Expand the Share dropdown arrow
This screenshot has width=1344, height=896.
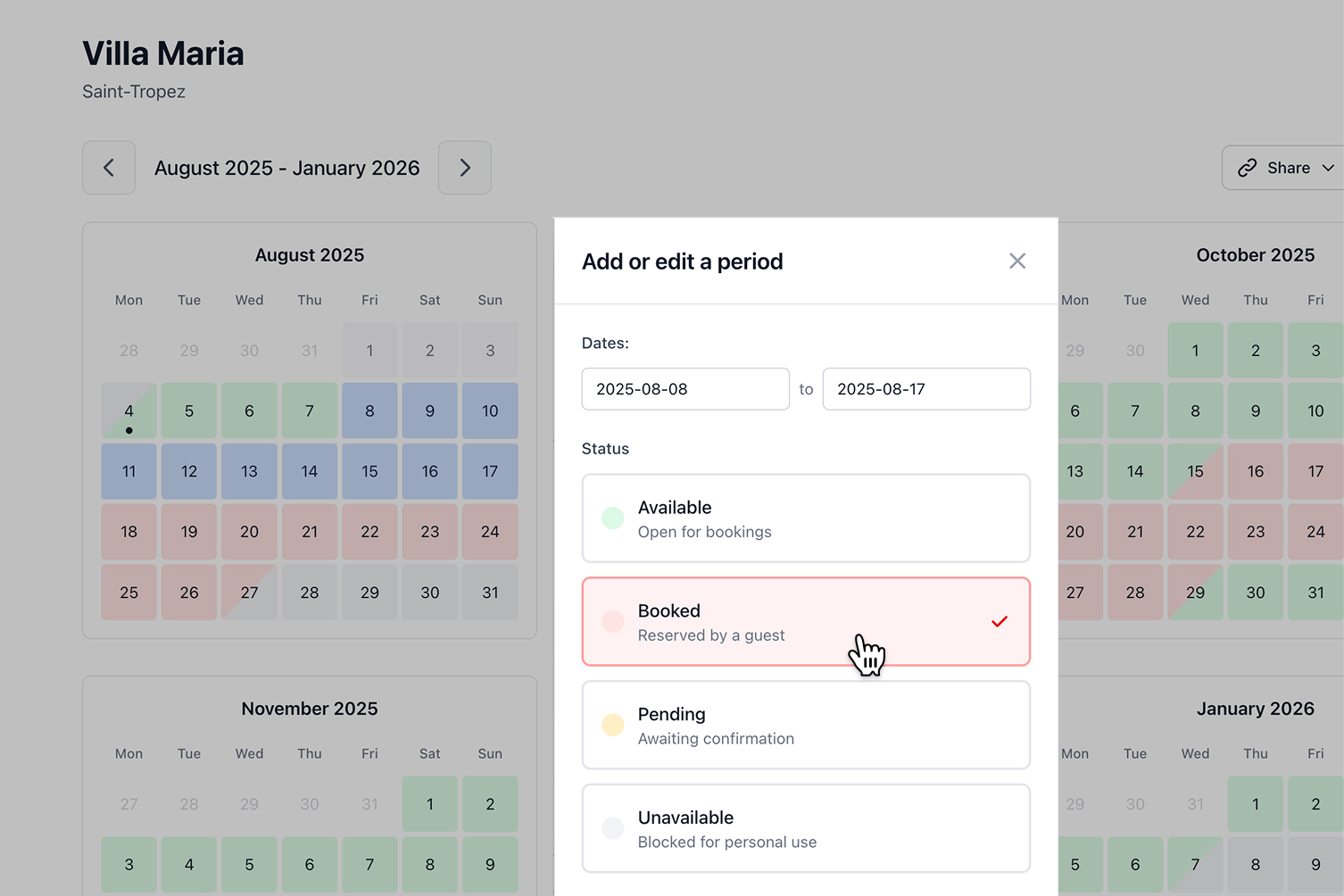[x=1328, y=168]
